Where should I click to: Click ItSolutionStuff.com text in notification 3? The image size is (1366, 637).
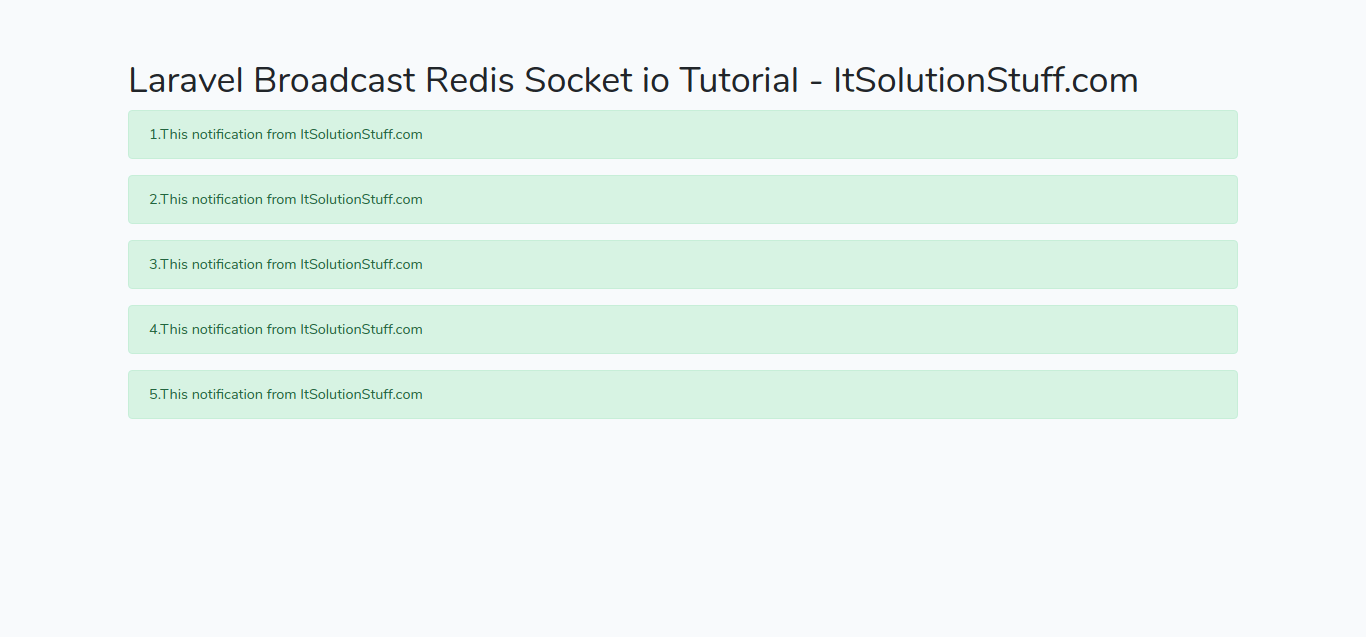tap(361, 264)
